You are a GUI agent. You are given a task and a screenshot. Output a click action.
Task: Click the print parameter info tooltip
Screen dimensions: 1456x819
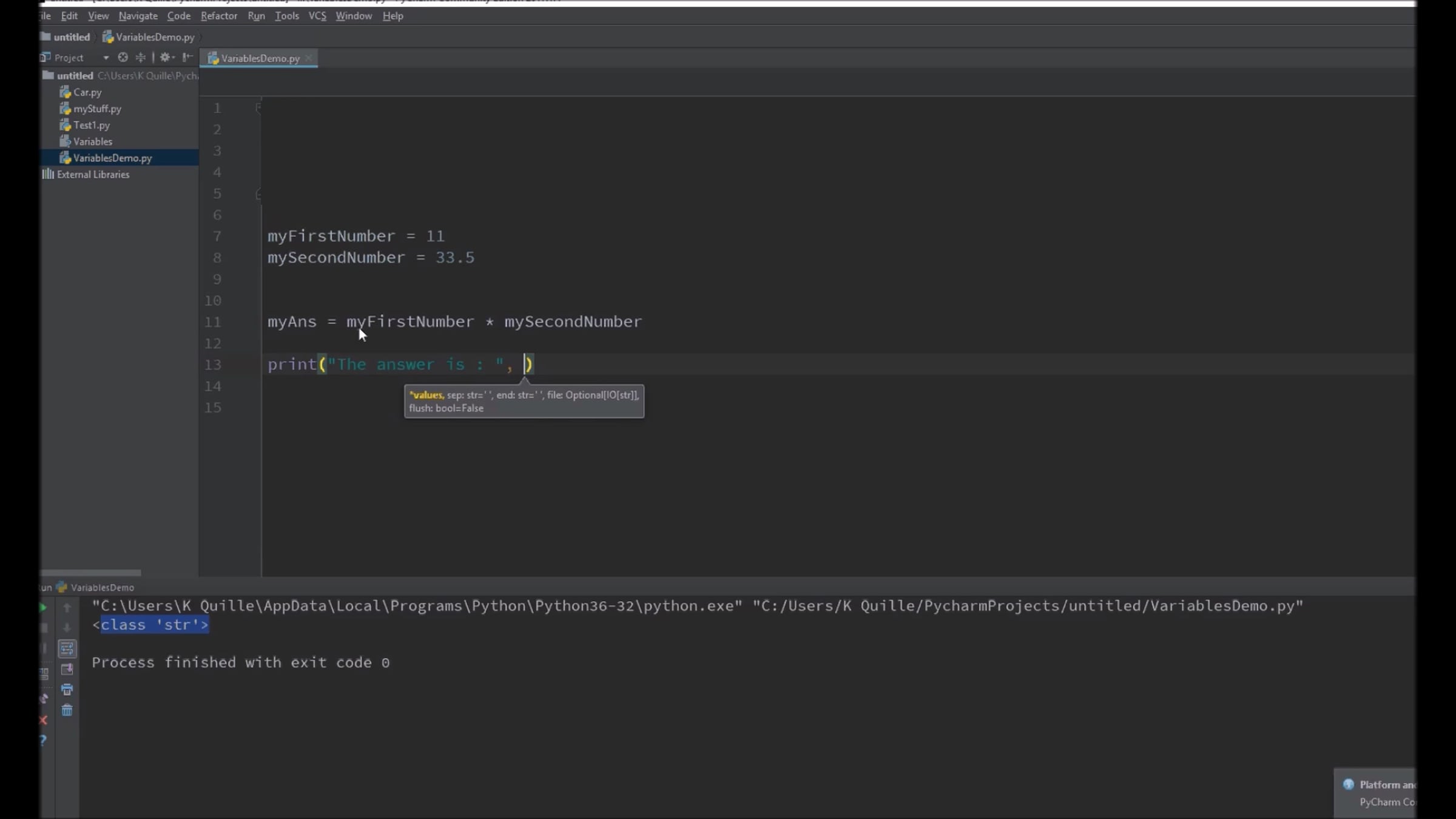click(524, 402)
